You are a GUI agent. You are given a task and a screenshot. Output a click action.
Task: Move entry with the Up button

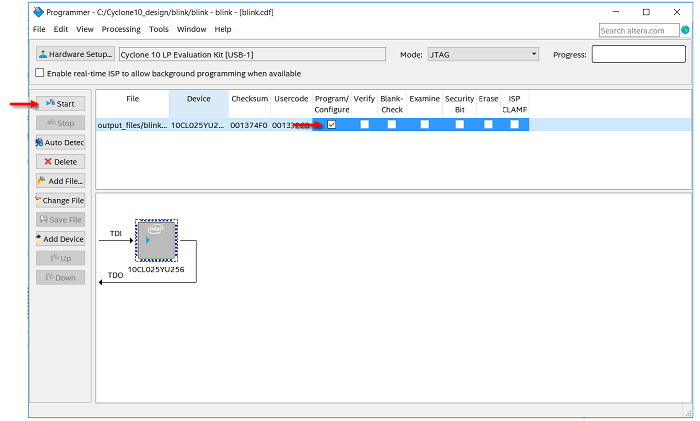point(60,258)
